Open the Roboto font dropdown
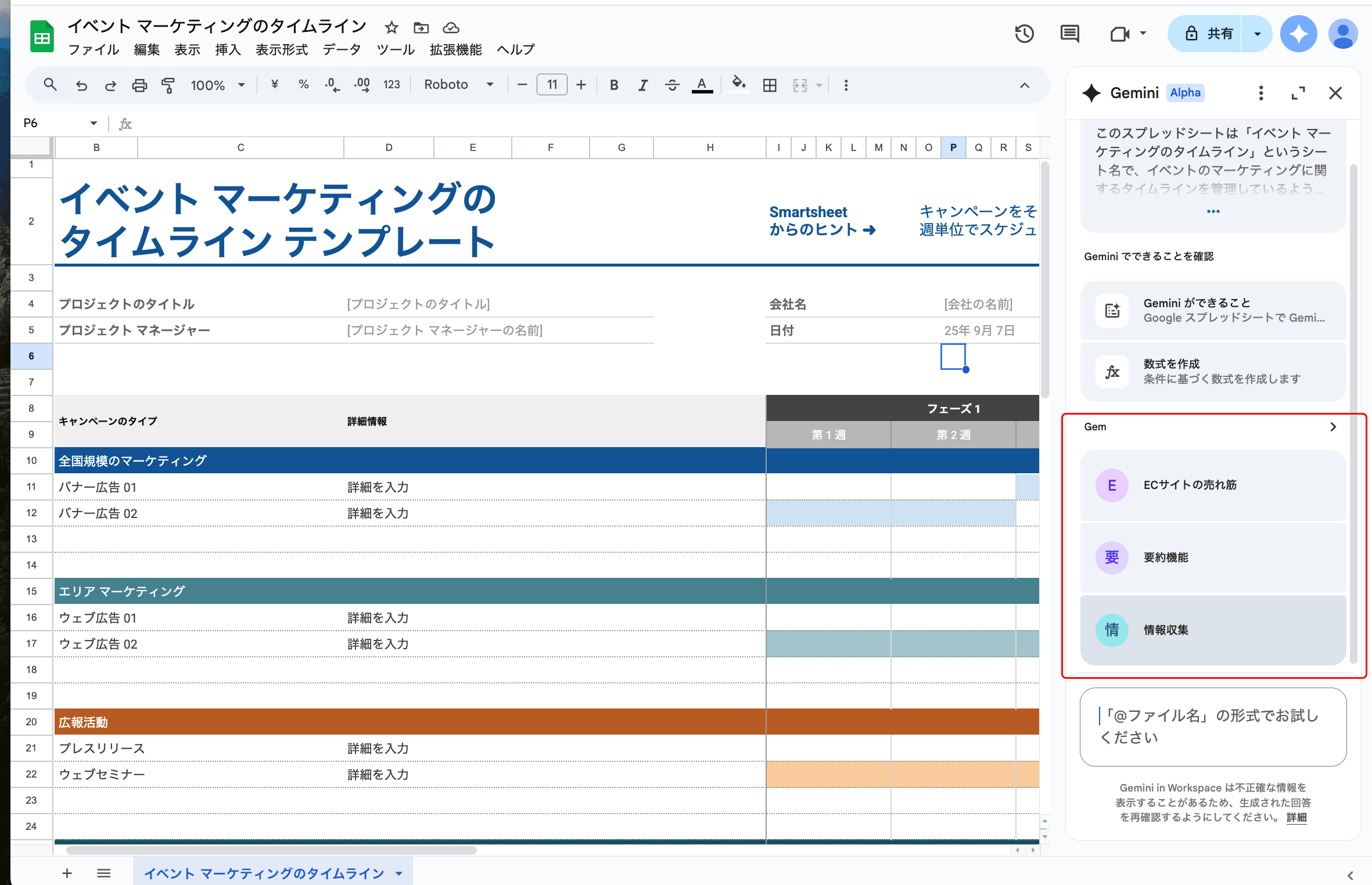Image resolution: width=1372 pixels, height=885 pixels. tap(458, 85)
